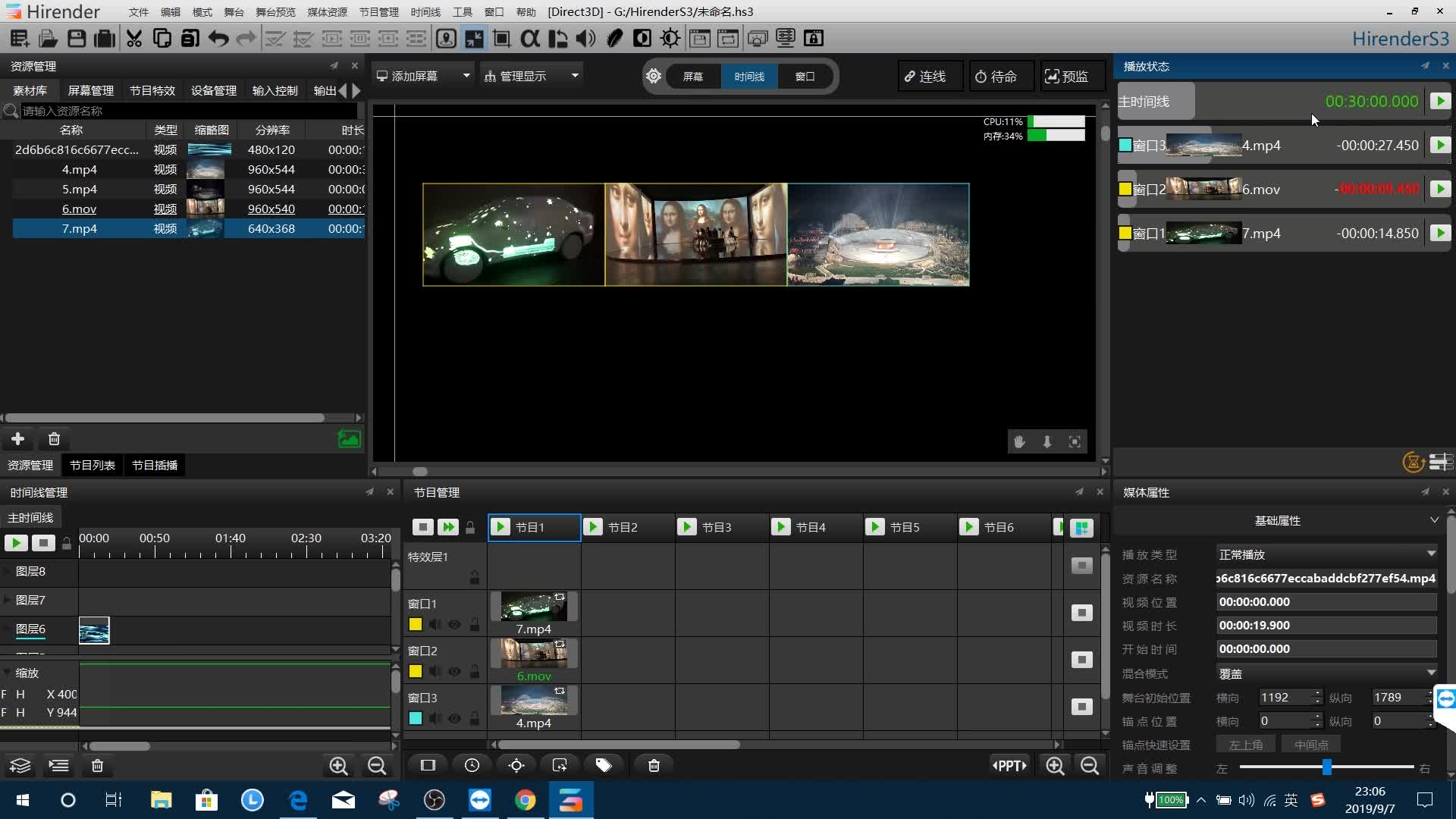Click the alpha transparency toolbar icon
This screenshot has width=1456, height=819.
point(529,38)
